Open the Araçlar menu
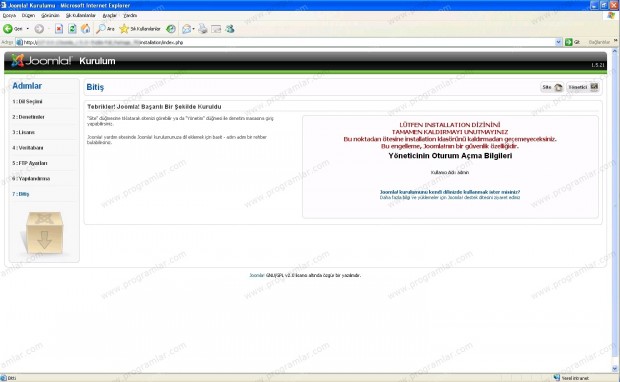The height and width of the screenshot is (382, 620). pyautogui.click(x=110, y=15)
